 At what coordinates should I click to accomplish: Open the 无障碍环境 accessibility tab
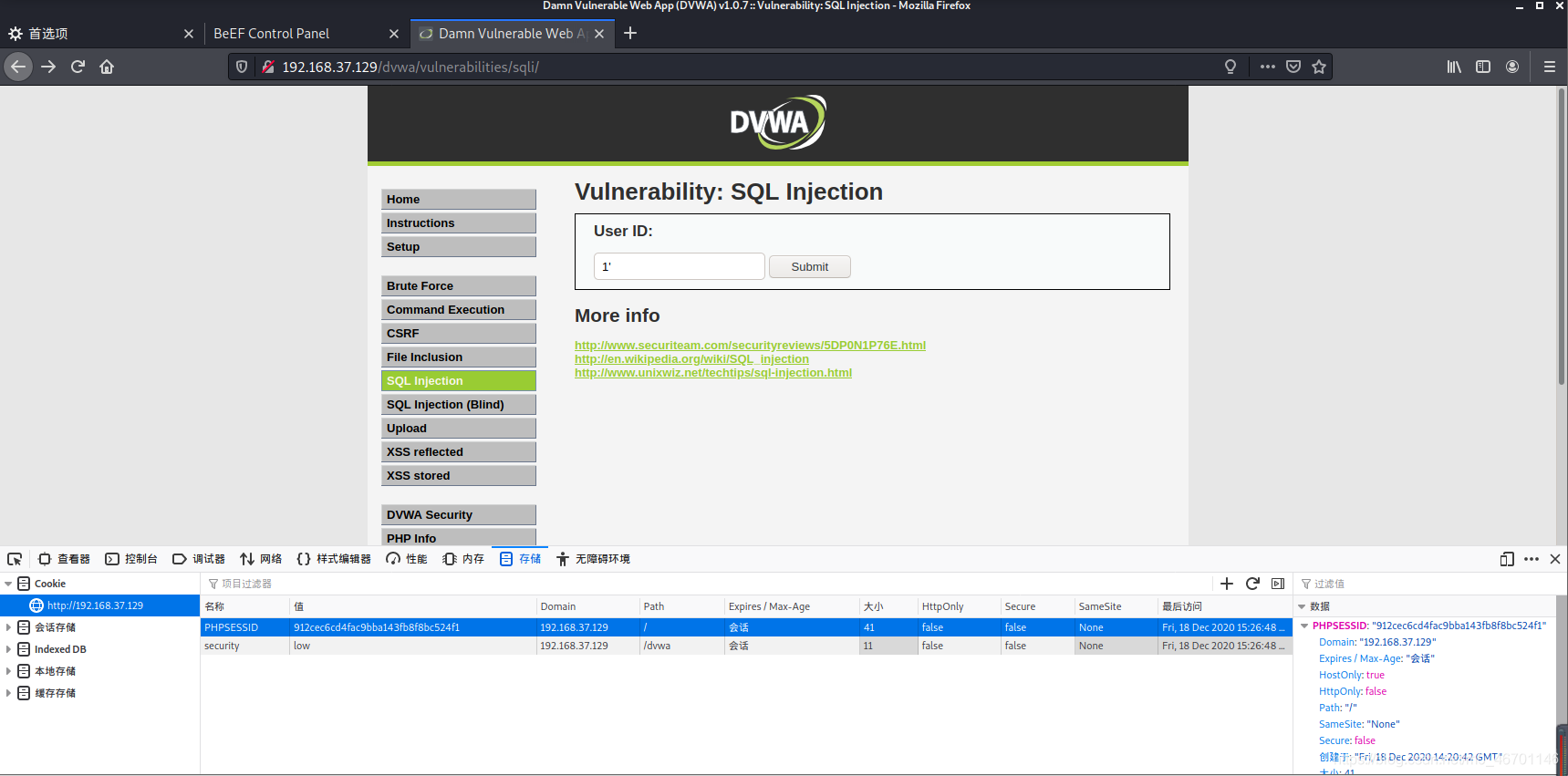click(x=593, y=559)
